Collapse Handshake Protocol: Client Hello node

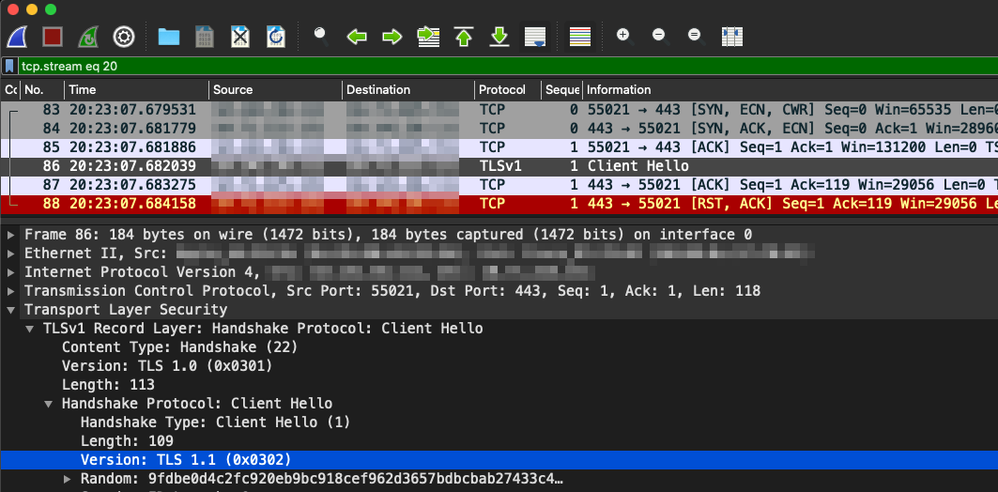tap(48, 404)
